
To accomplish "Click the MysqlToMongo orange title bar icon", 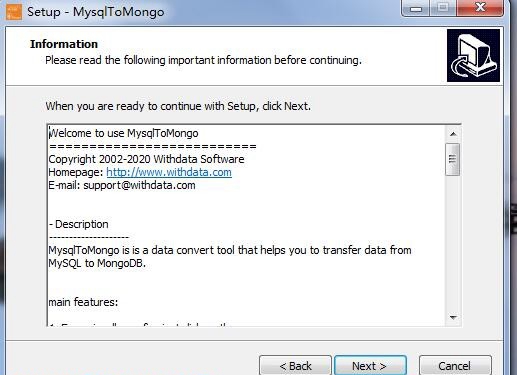I will (x=14, y=12).
